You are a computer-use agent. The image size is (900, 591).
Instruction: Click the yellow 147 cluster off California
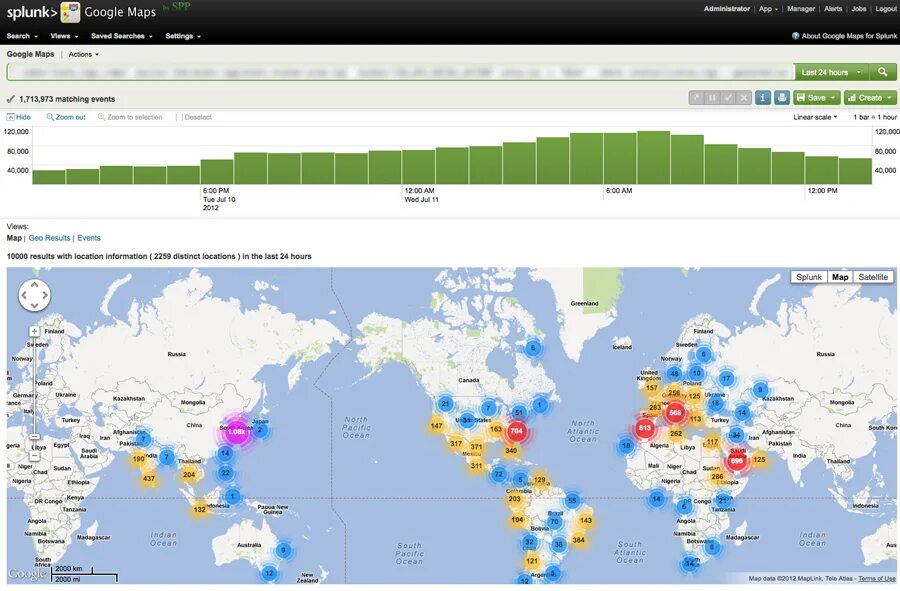(x=436, y=426)
